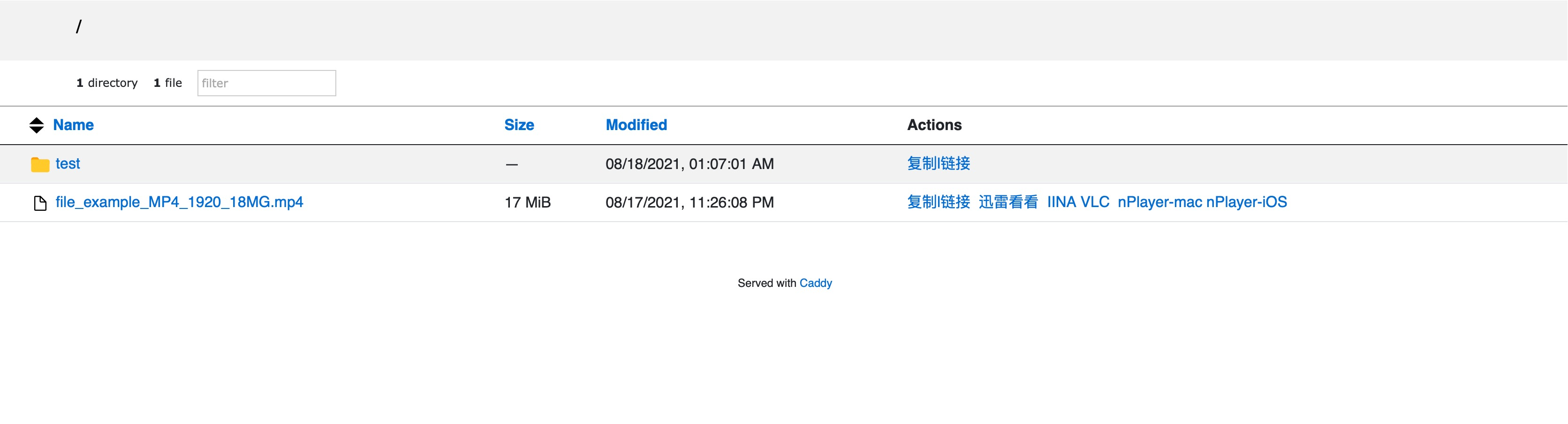Screen dimensions: 1568x424
Task: Open file_example_MP4_1920_18MG.mp4
Action: pos(178,202)
